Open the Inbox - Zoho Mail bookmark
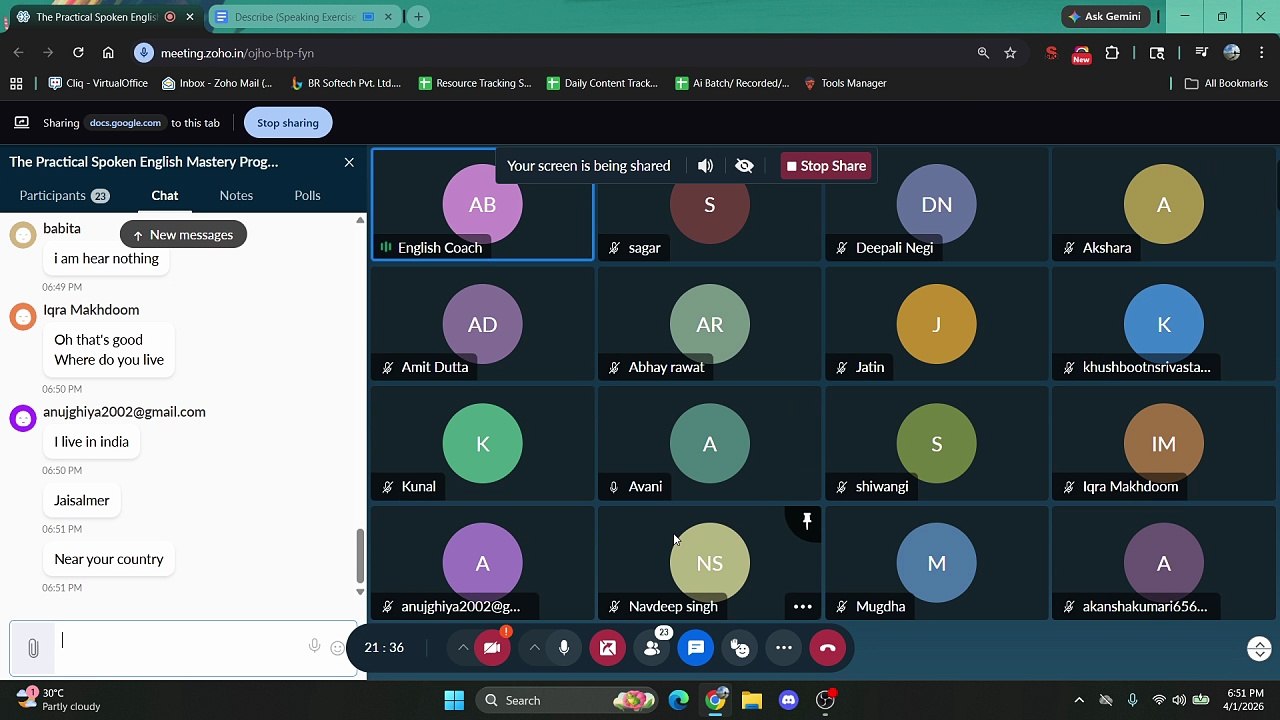The height and width of the screenshot is (720, 1280). 217,84
